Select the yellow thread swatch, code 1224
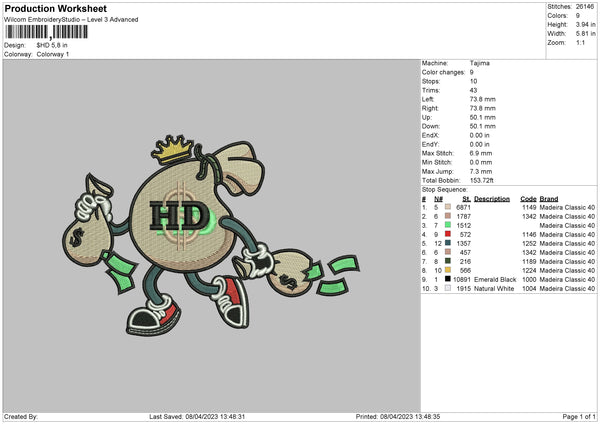Screen dimensions: 600x424 (448, 269)
